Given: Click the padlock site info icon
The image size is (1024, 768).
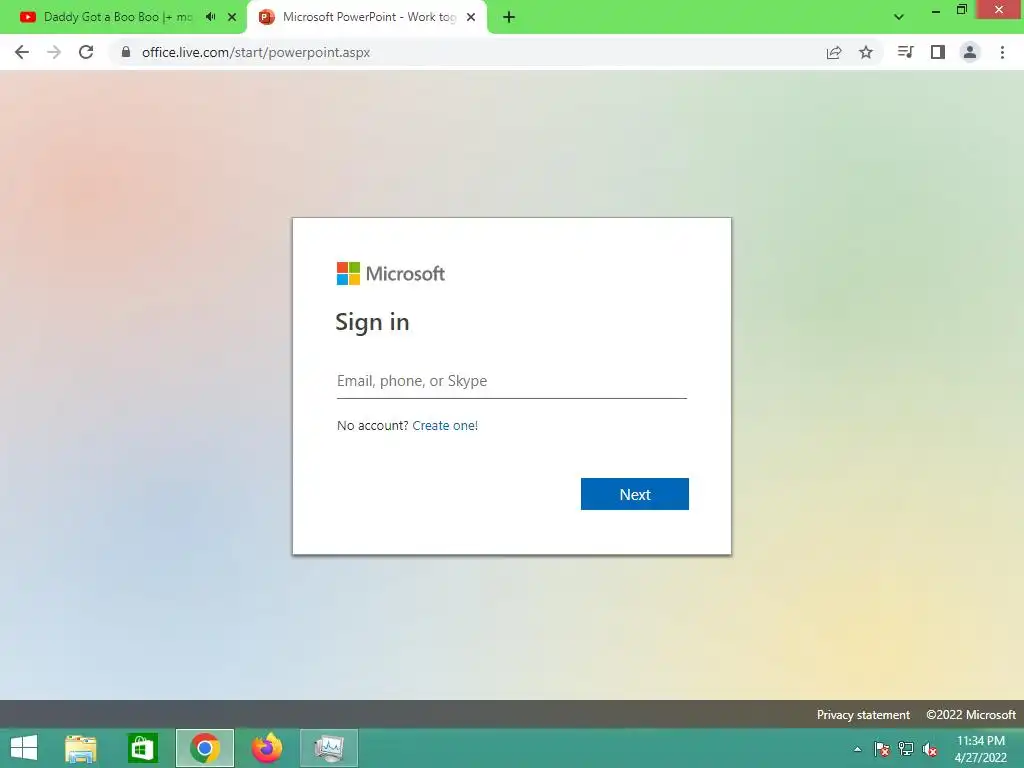Looking at the screenshot, I should pyautogui.click(x=126, y=52).
